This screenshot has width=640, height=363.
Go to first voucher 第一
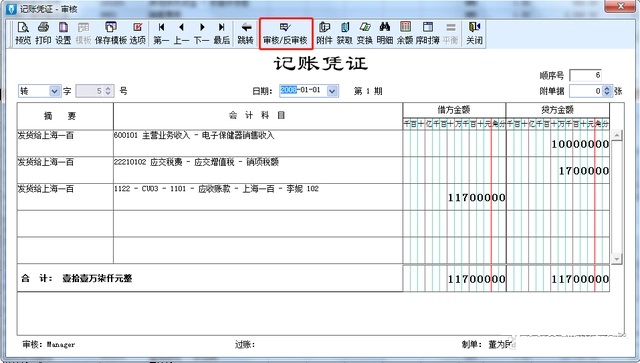pos(161,33)
